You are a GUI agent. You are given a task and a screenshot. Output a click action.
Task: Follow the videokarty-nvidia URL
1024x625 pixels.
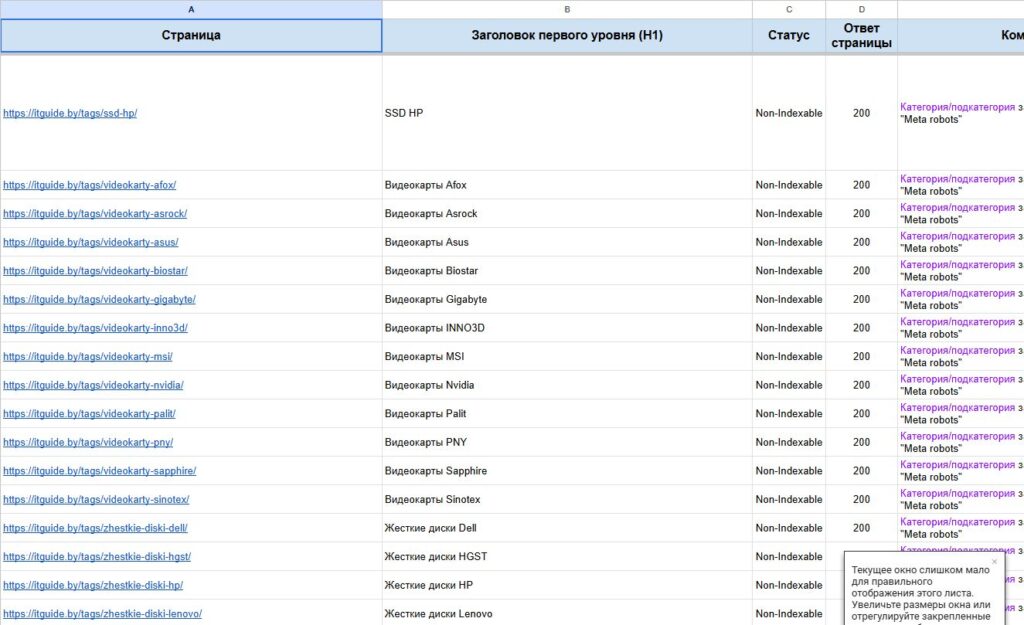[93, 385]
